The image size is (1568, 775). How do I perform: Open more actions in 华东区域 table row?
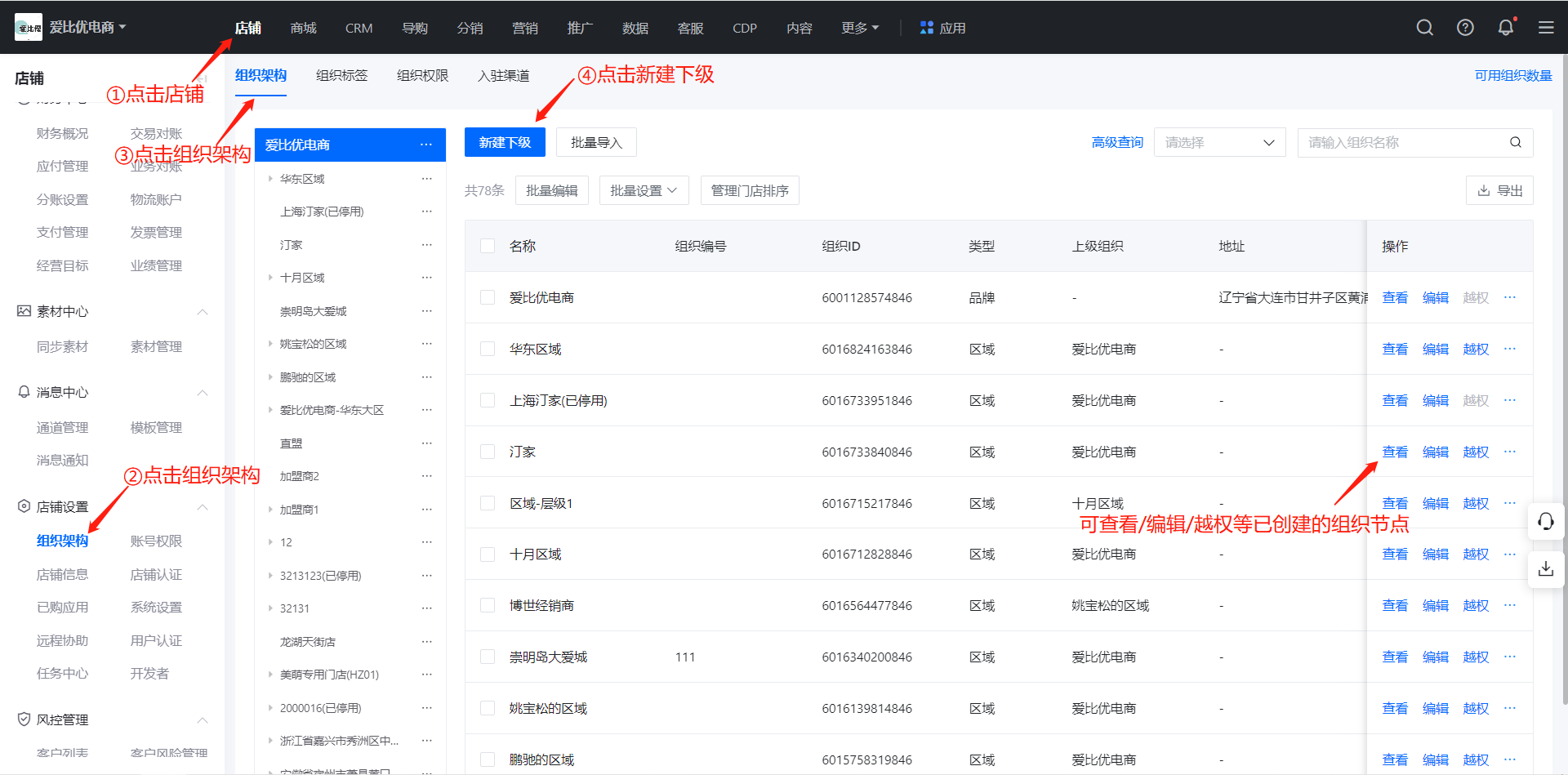pyautogui.click(x=1509, y=349)
